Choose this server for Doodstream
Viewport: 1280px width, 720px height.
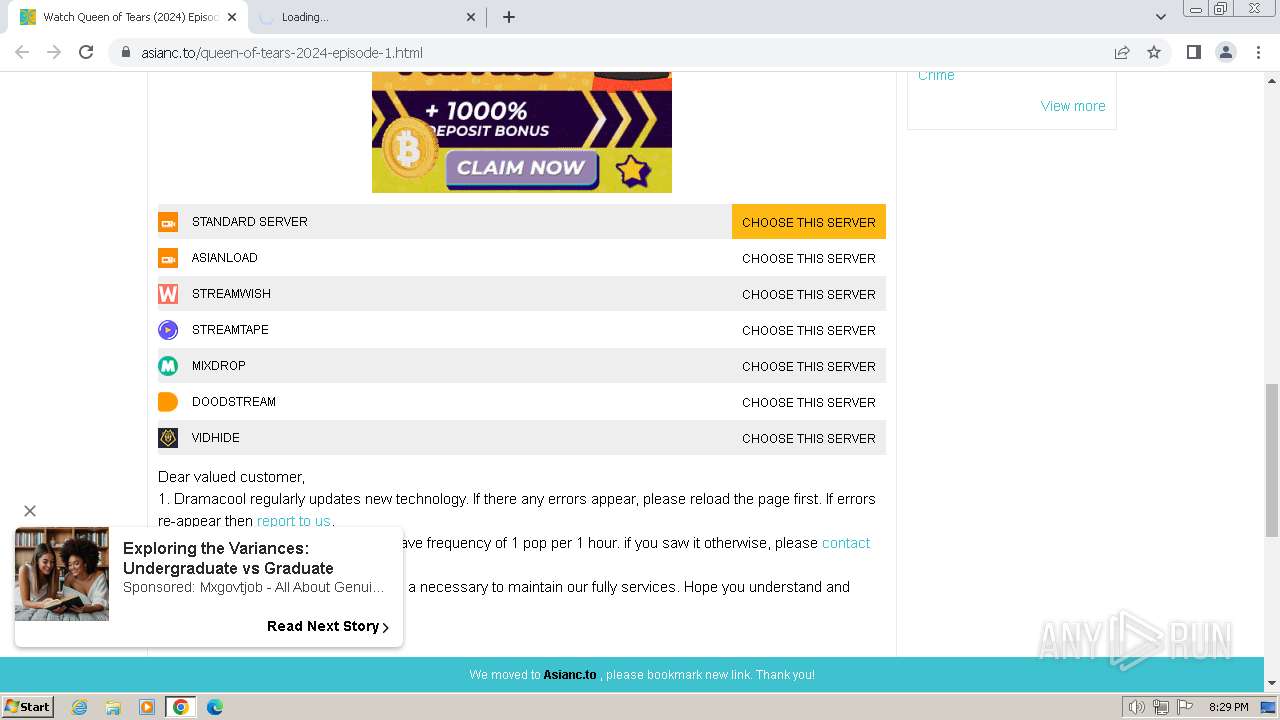coord(809,402)
